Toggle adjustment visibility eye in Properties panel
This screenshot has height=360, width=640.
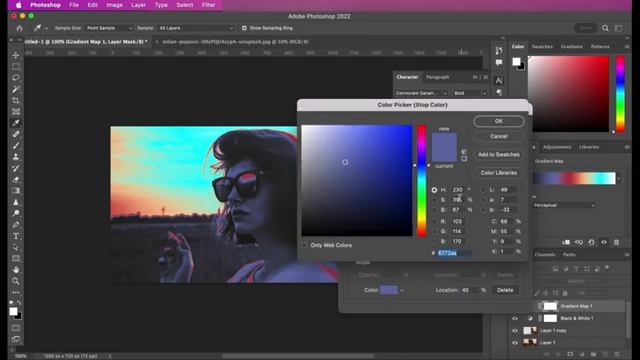pyautogui.click(x=604, y=242)
